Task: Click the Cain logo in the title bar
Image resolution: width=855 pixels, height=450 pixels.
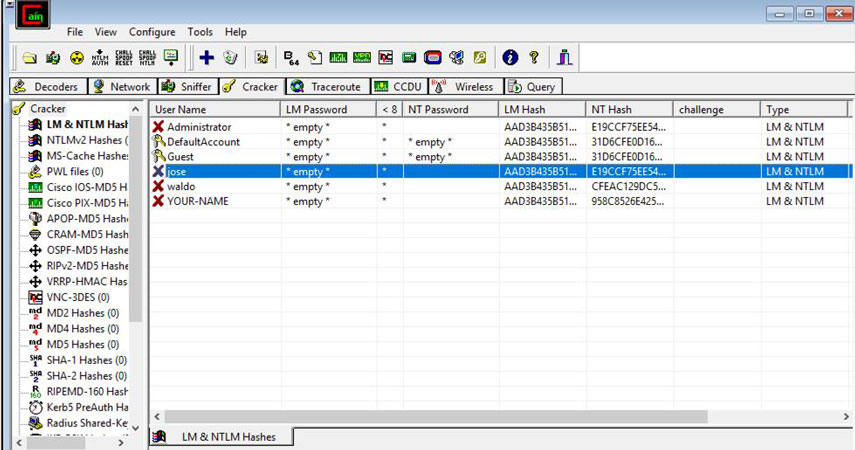Action: [x=33, y=15]
